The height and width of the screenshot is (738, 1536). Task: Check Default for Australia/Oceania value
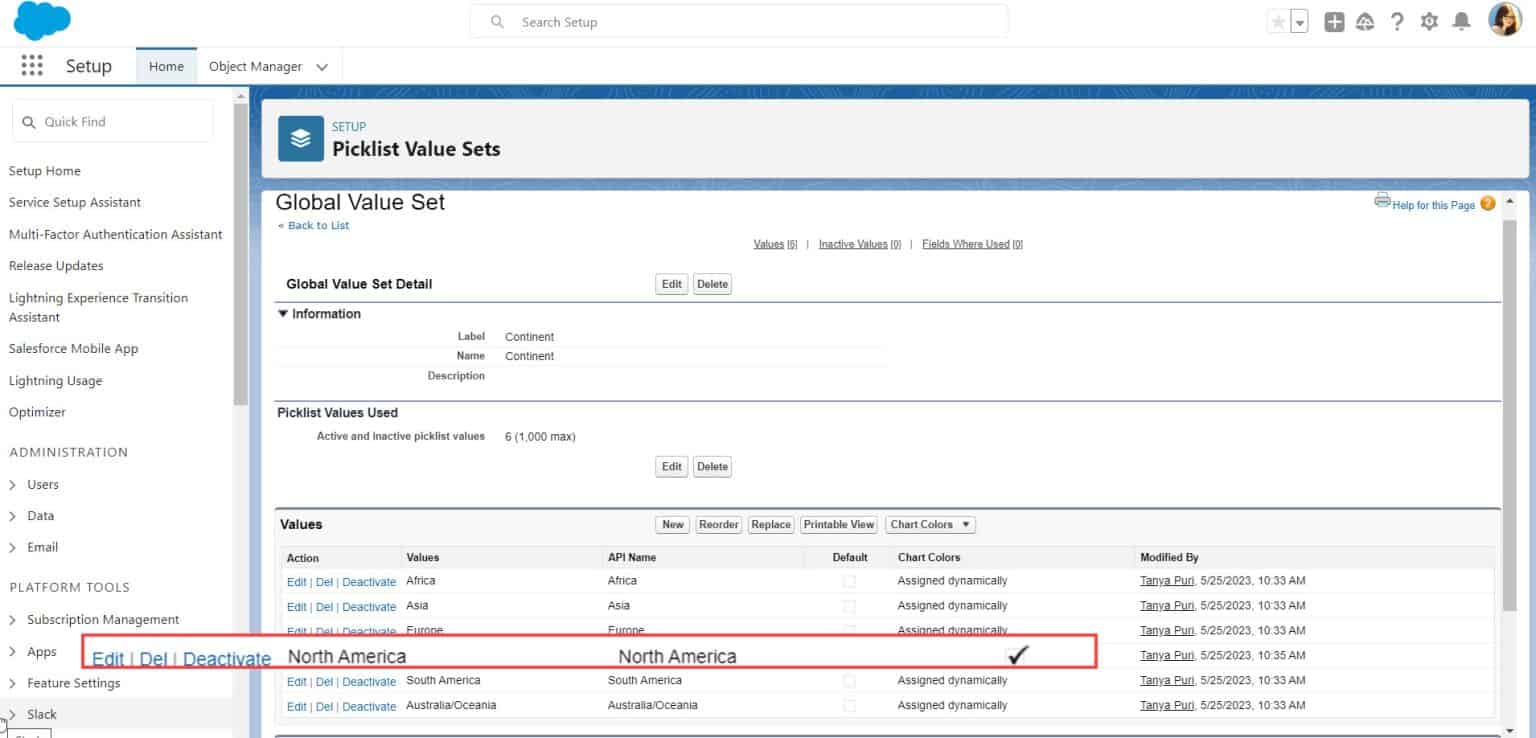[x=849, y=705]
